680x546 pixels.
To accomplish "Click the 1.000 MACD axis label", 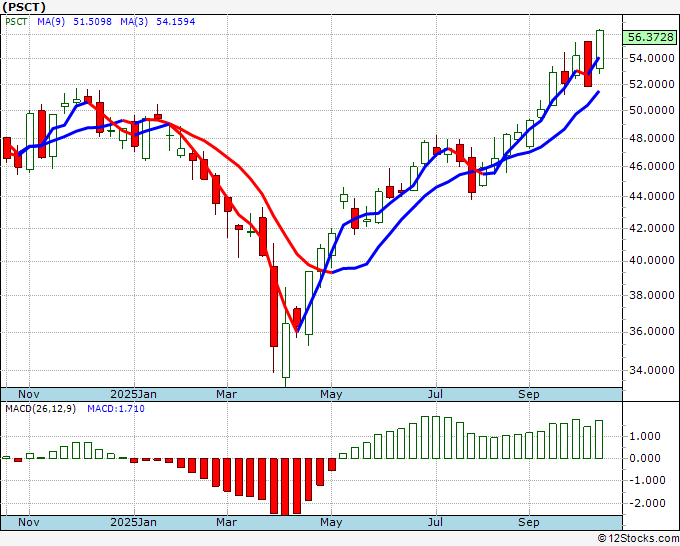I will pos(647,436).
